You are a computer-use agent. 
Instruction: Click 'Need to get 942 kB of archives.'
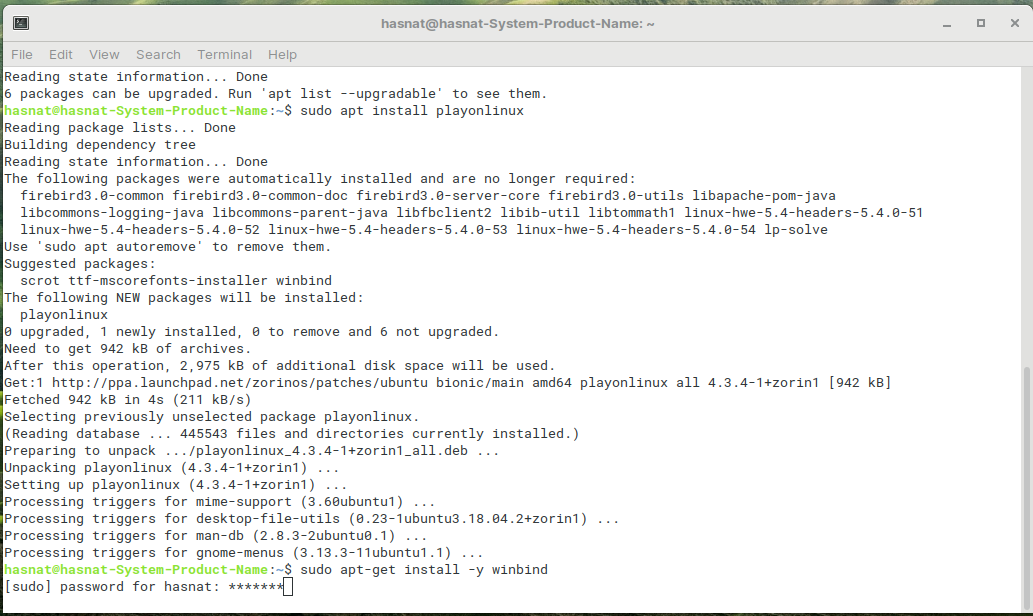pyautogui.click(x=128, y=349)
